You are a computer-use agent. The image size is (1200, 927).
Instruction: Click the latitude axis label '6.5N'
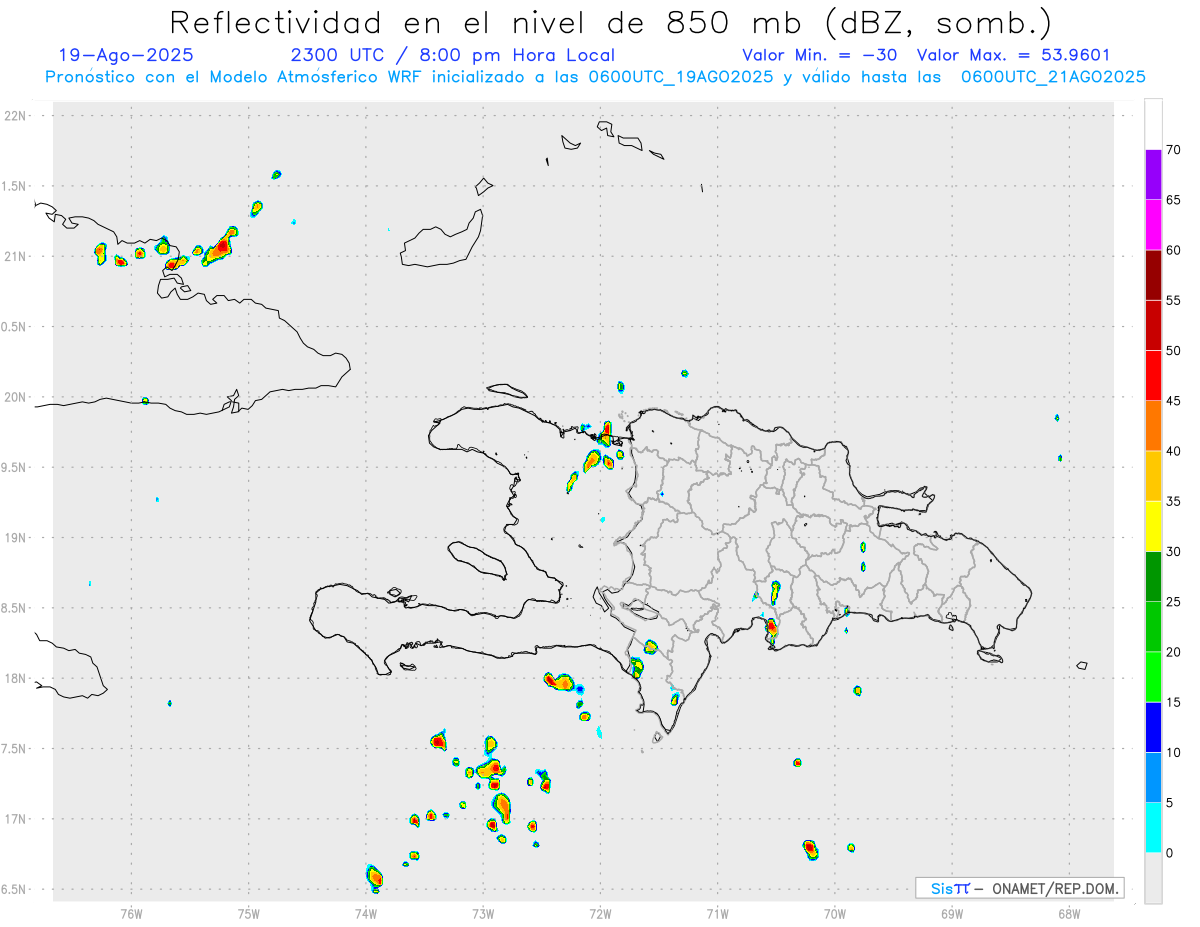pos(15,889)
